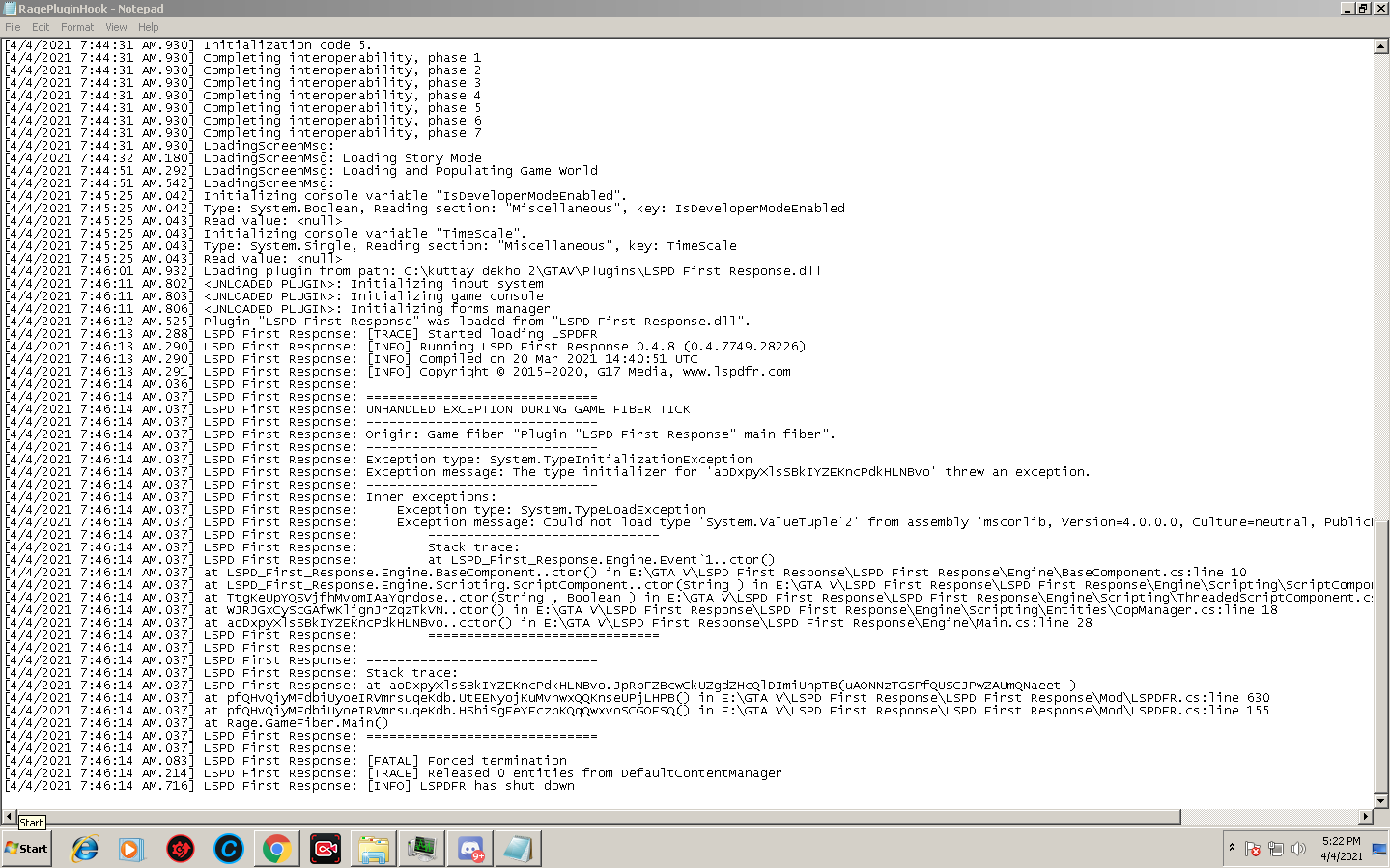This screenshot has width=1390, height=868.
Task: Click the "Loading Story Mode" message
Action: point(412,158)
